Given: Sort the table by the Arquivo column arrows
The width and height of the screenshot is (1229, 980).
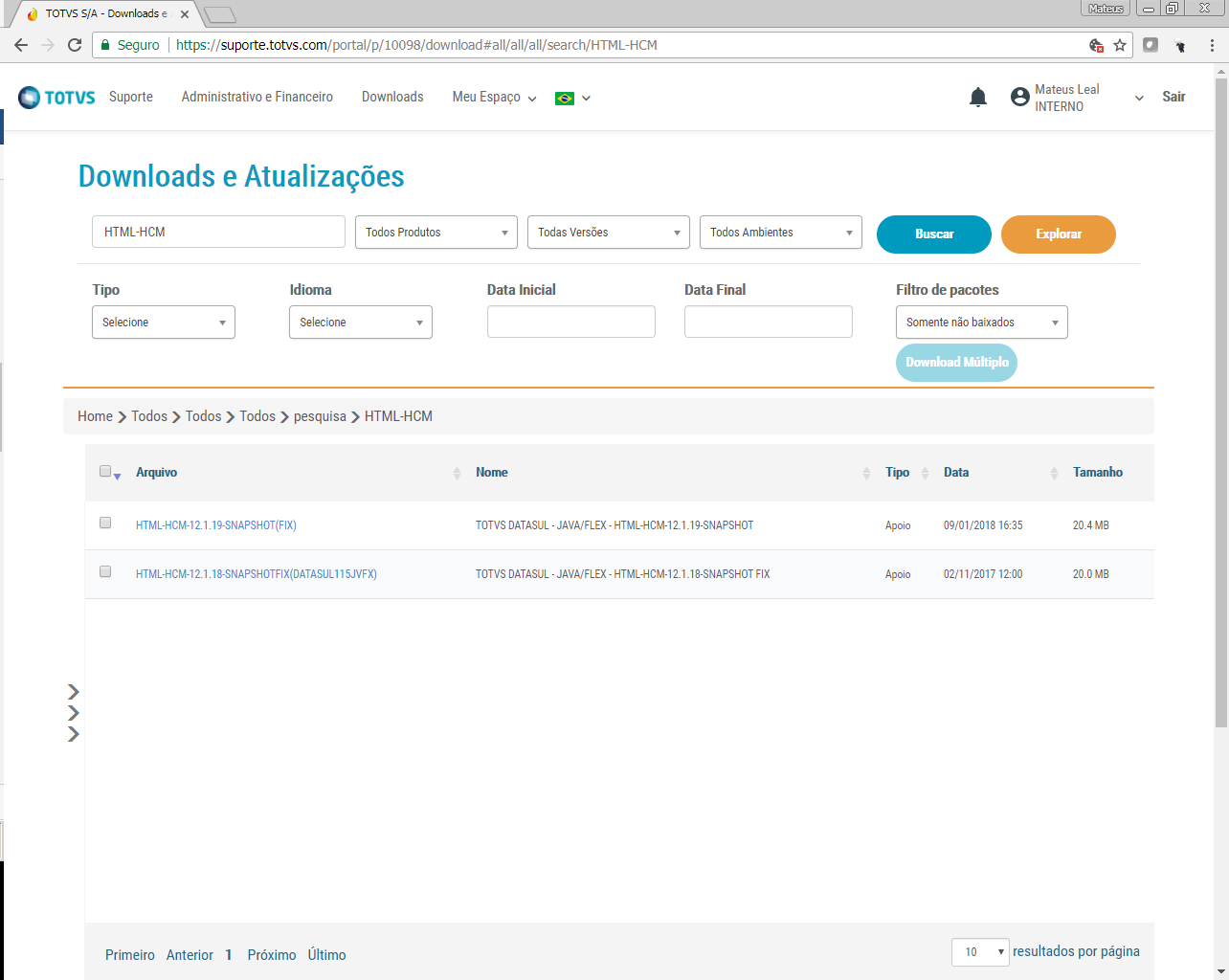Looking at the screenshot, I should pyautogui.click(x=457, y=473).
